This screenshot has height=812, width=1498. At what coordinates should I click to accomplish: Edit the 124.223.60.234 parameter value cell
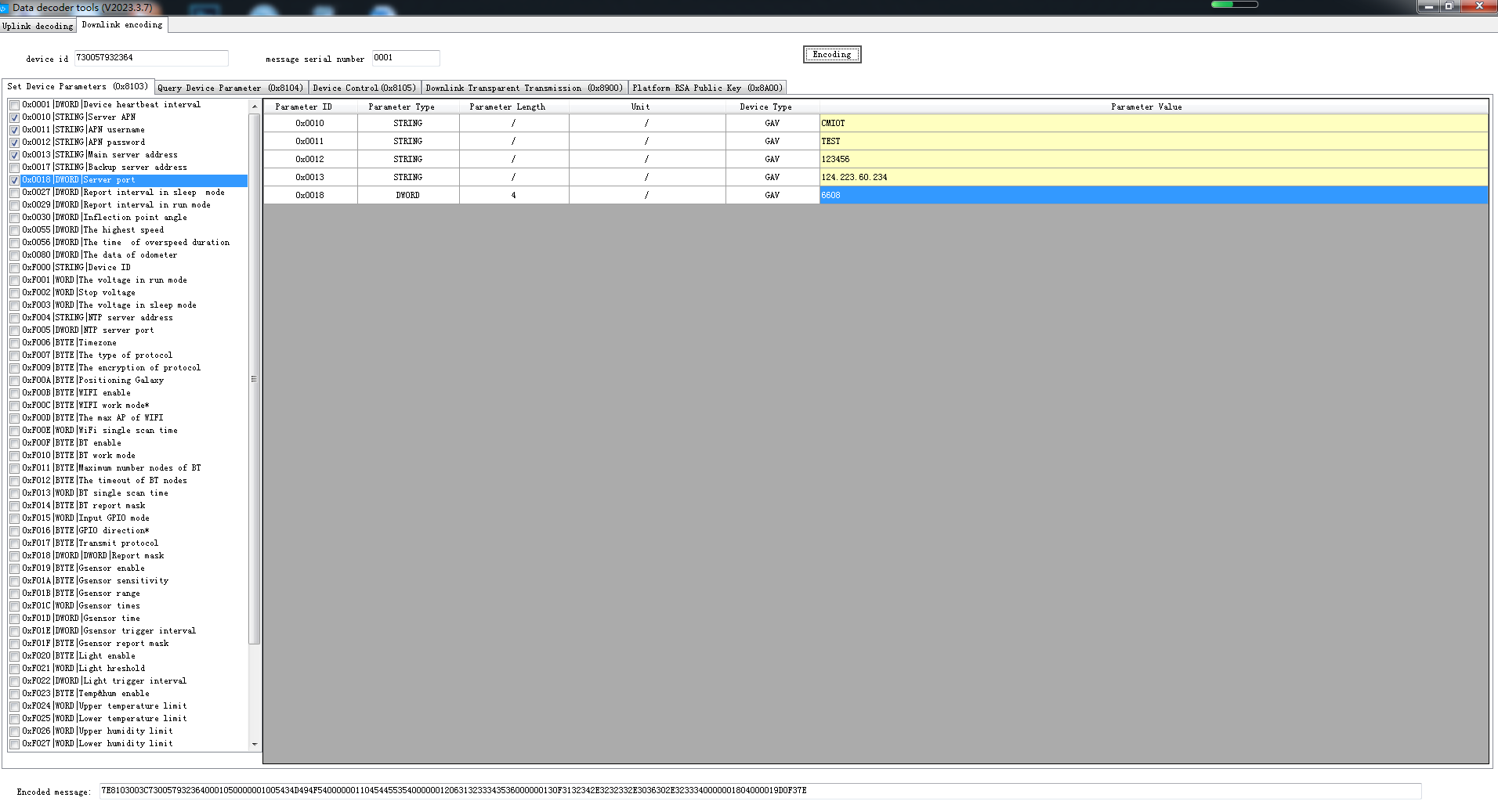click(1152, 178)
